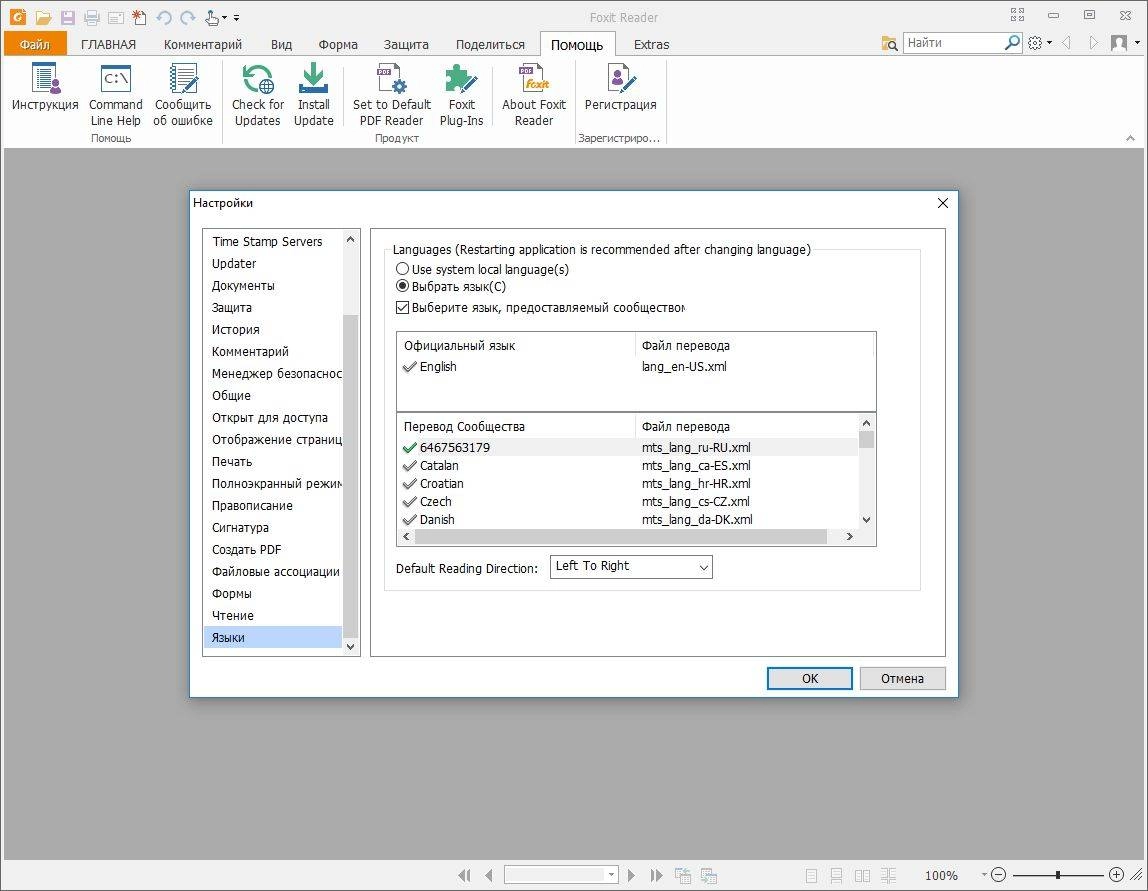Click the Install Update icon
This screenshot has width=1148, height=891.
[313, 94]
